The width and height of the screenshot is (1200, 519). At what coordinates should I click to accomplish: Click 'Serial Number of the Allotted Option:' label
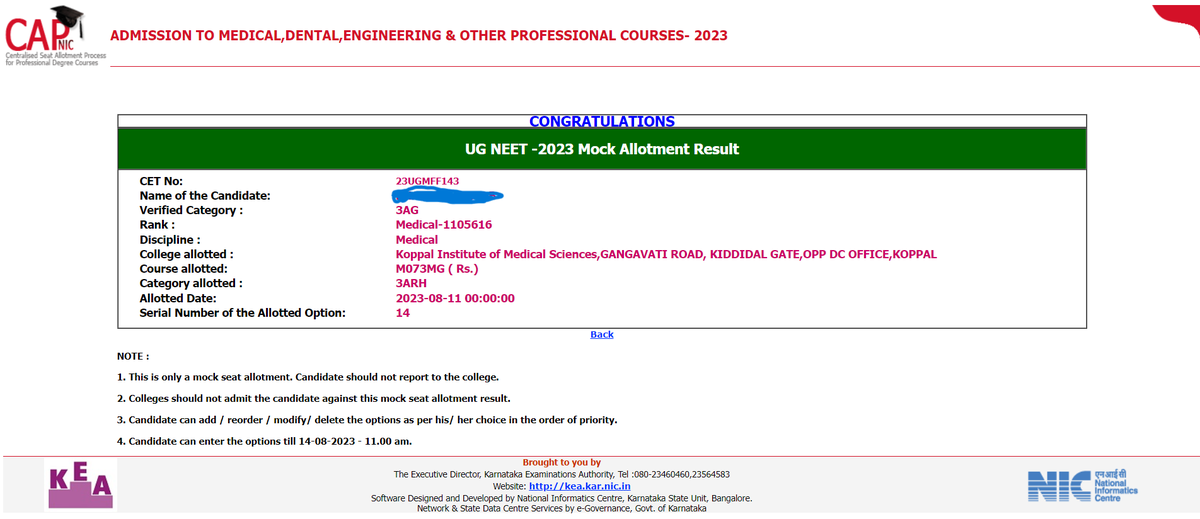(242, 313)
